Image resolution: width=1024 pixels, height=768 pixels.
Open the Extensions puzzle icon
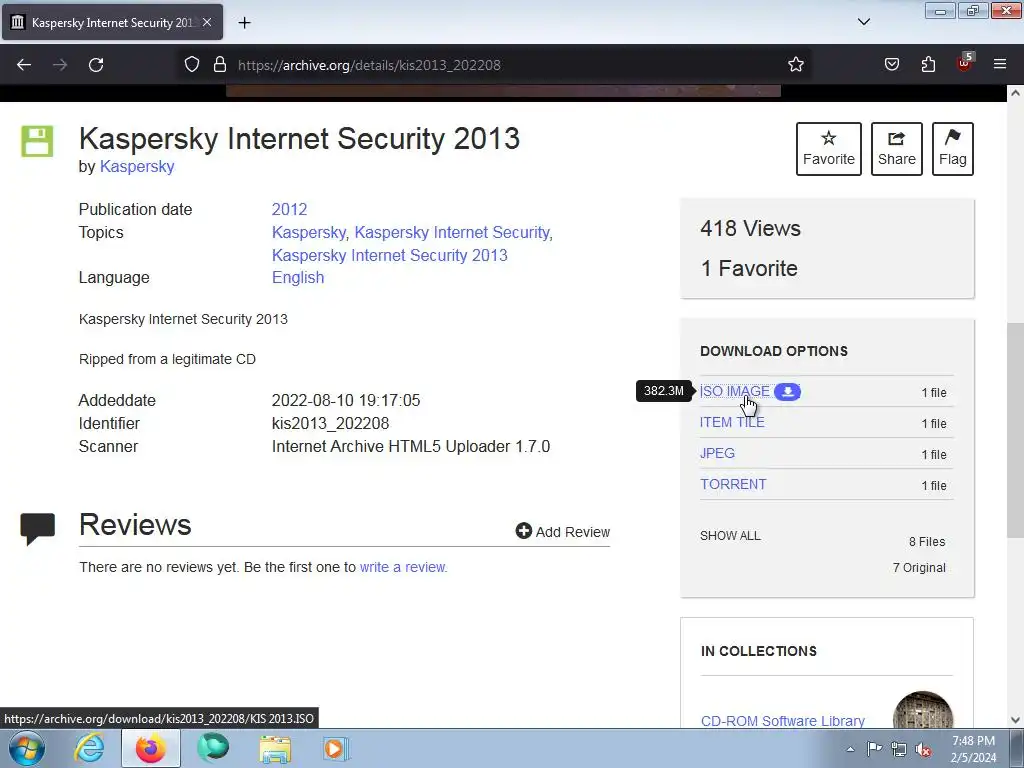point(928,65)
